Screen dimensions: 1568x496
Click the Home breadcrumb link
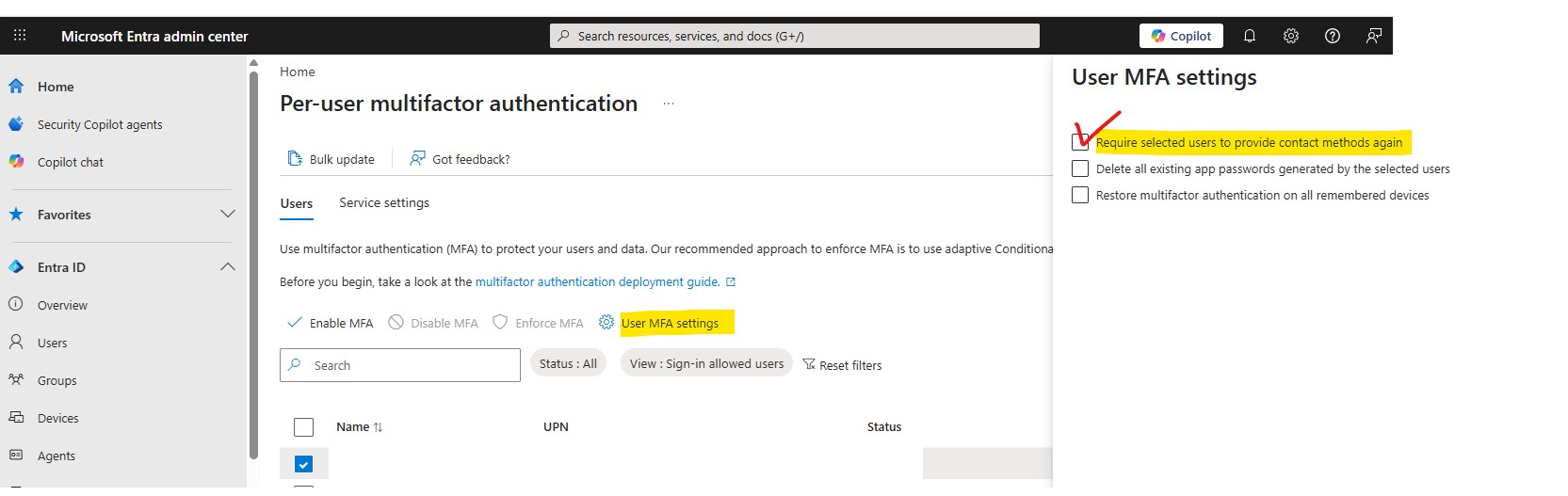point(298,72)
